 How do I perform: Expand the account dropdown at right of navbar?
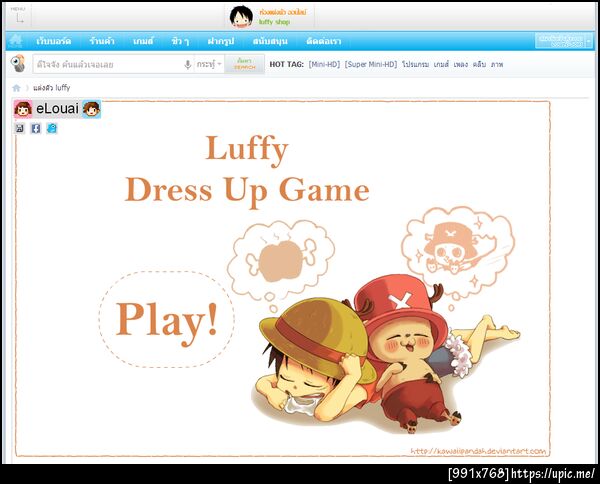pyautogui.click(x=589, y=41)
